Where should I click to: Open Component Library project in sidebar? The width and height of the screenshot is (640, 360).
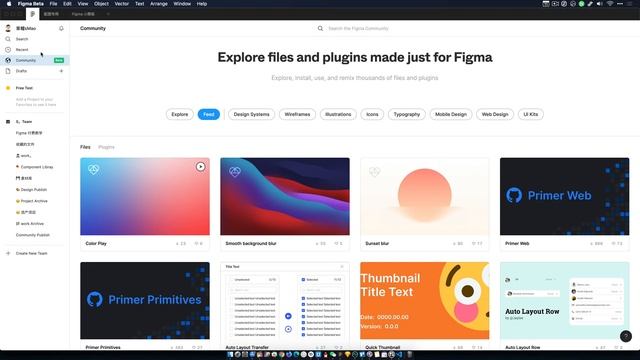[34, 167]
